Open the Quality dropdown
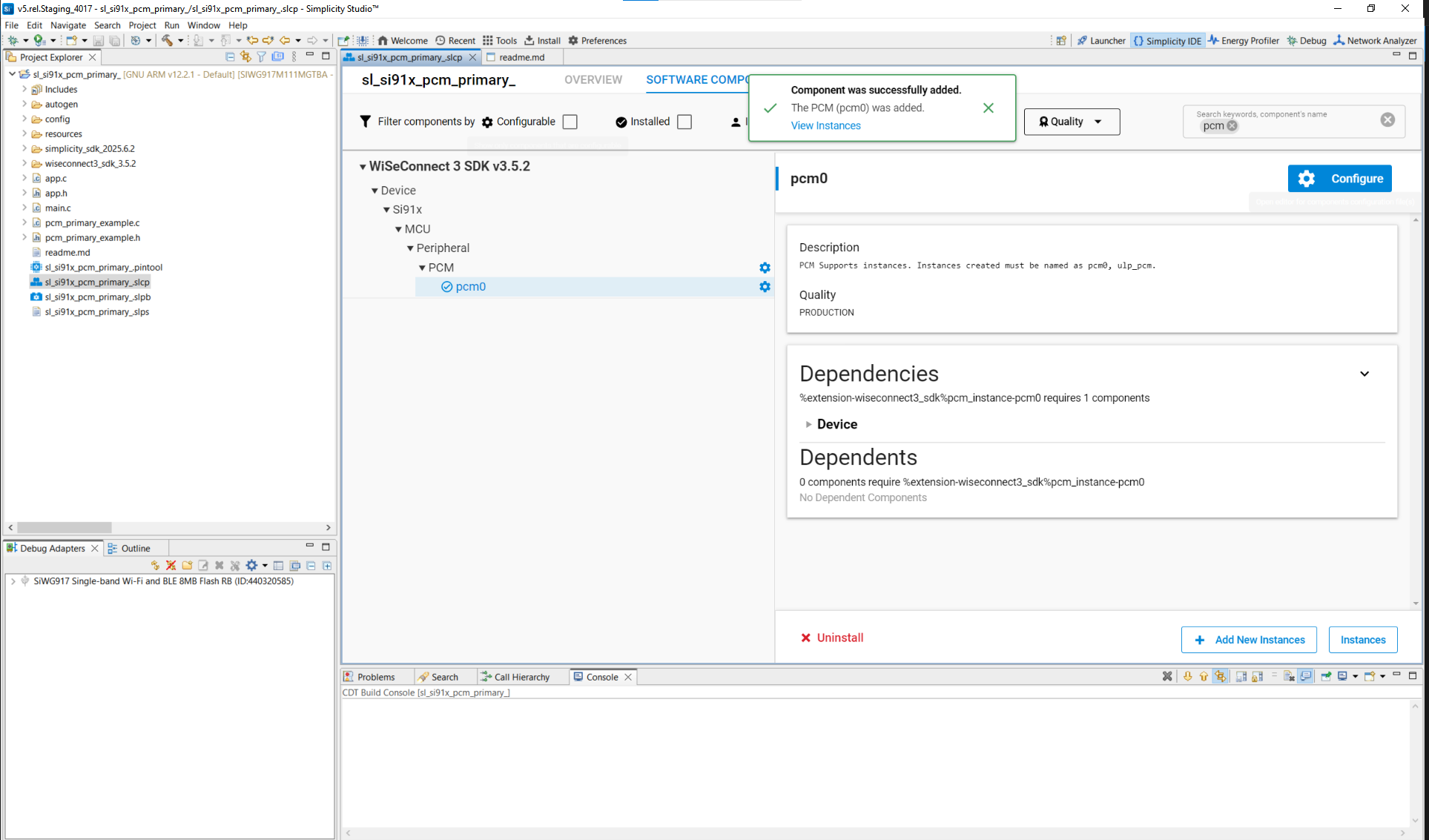Viewport: 1429px width, 840px height. click(x=1072, y=122)
